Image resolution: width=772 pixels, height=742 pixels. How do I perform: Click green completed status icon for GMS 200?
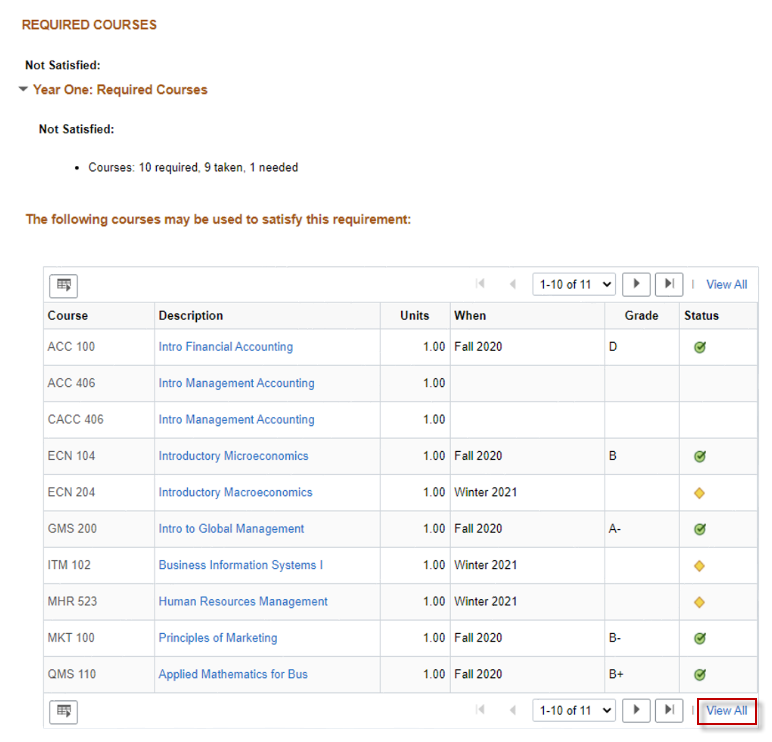pyautogui.click(x=700, y=529)
